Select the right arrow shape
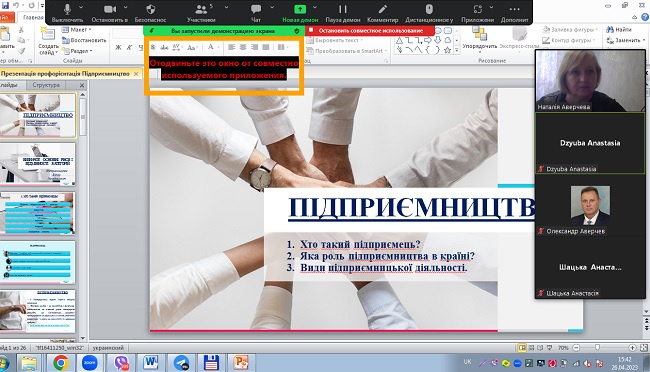Viewport: 650px width, 372px height. coord(428,40)
